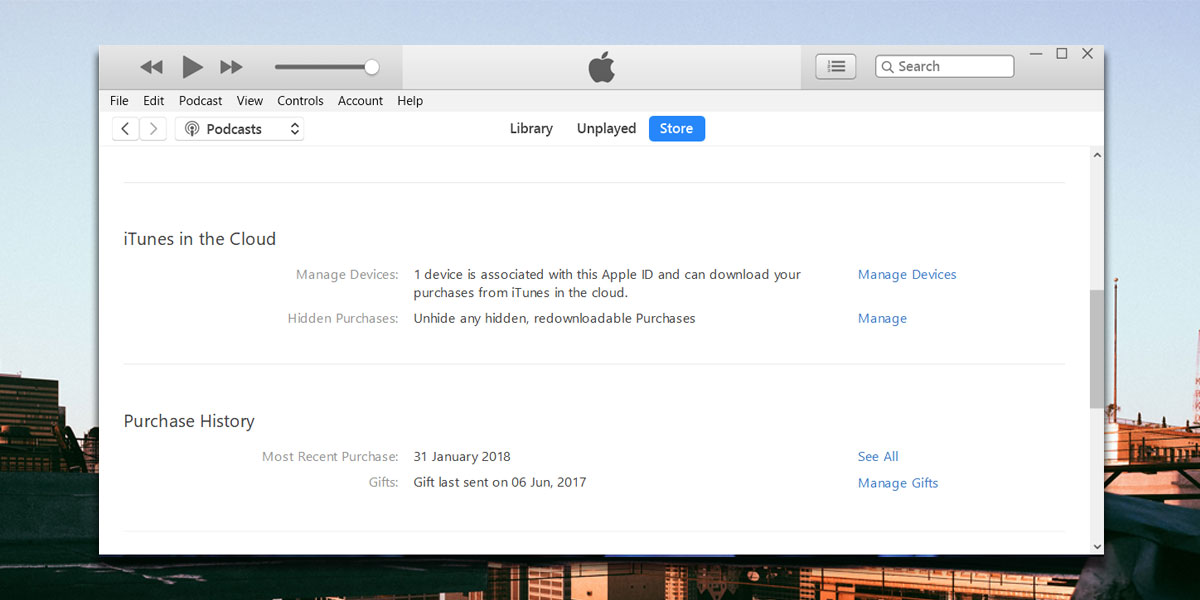Click the 'Hidden Purchases:' label
Screen dimensions: 1200x600
(x=343, y=318)
